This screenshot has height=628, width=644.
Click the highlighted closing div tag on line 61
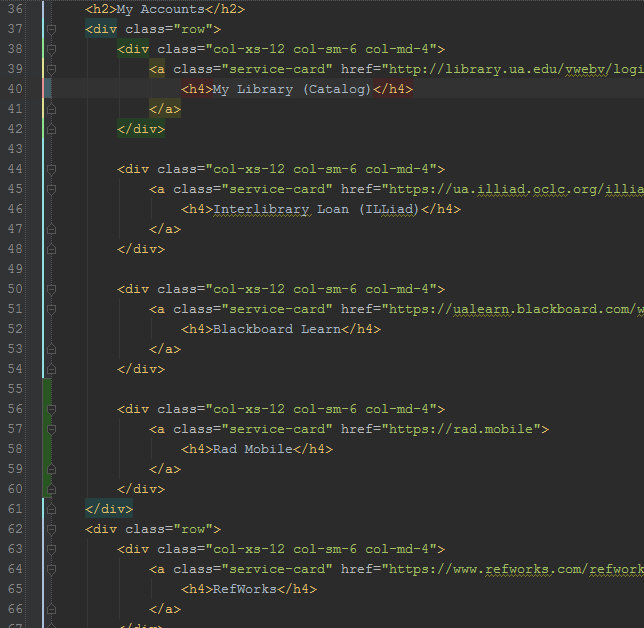109,509
